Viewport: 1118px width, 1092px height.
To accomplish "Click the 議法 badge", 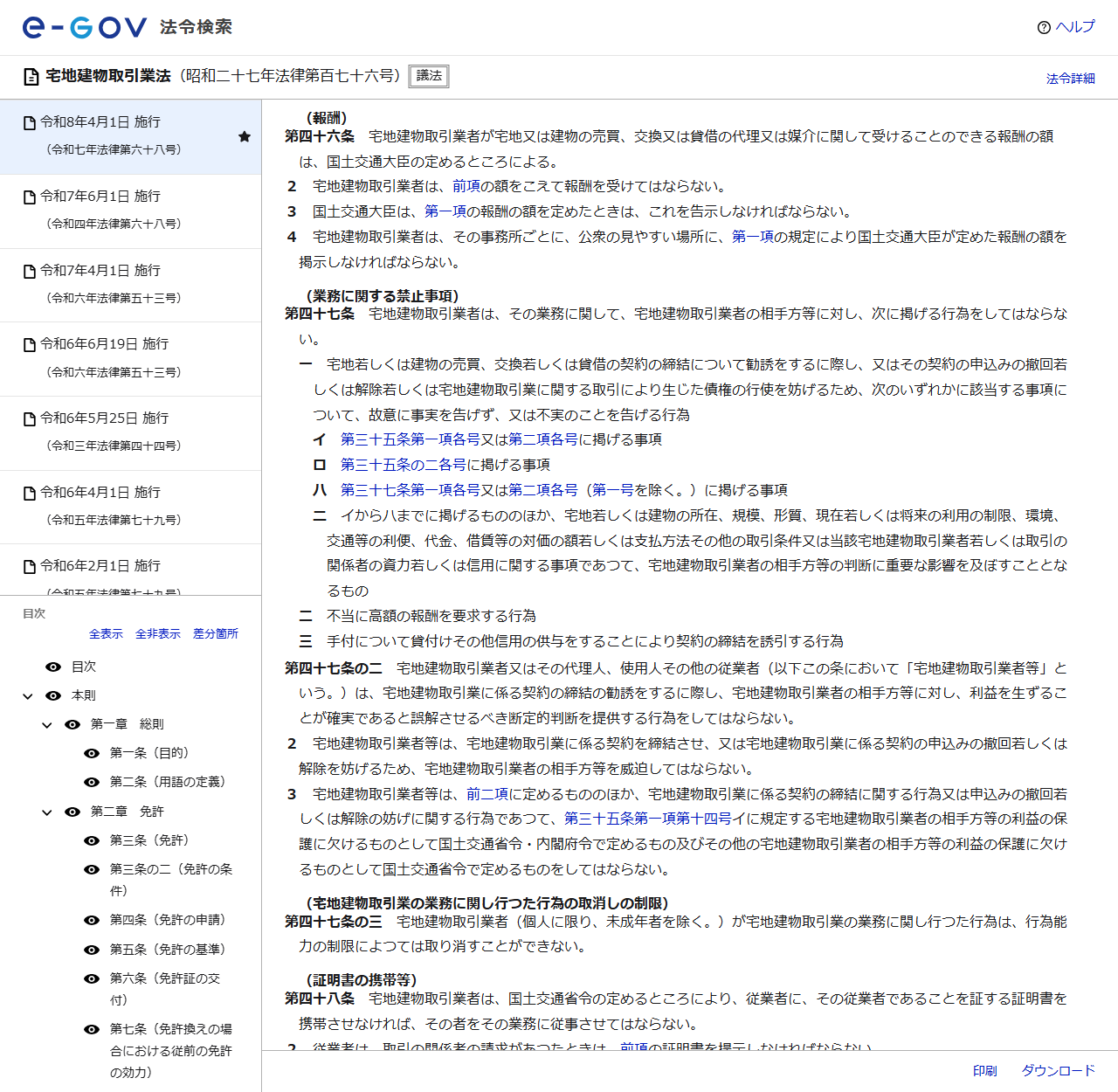I will click(x=429, y=76).
